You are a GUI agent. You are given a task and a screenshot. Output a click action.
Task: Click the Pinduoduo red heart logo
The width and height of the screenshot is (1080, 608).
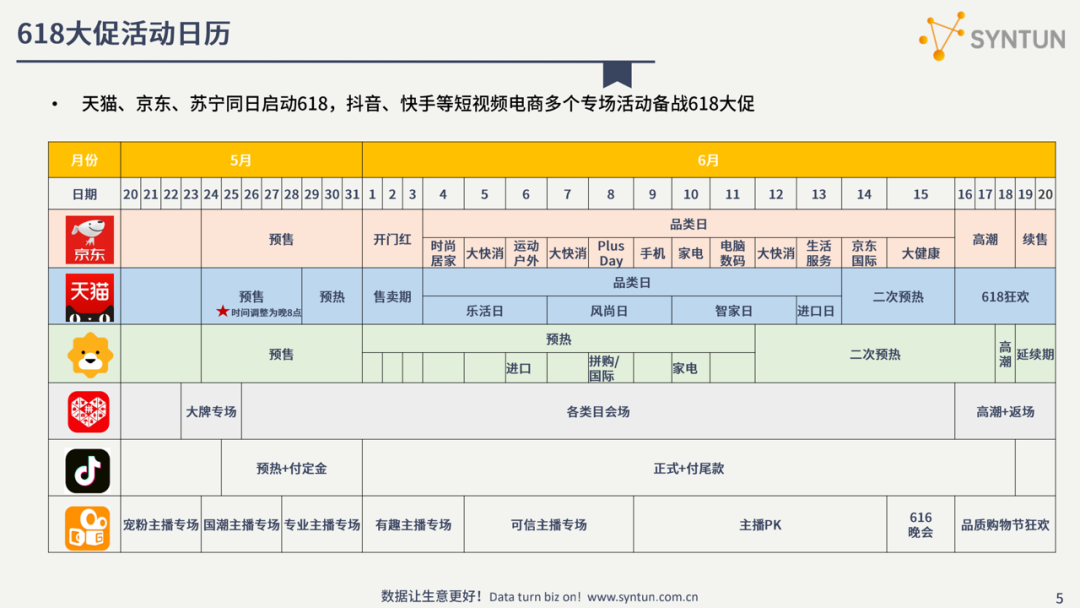pos(89,412)
